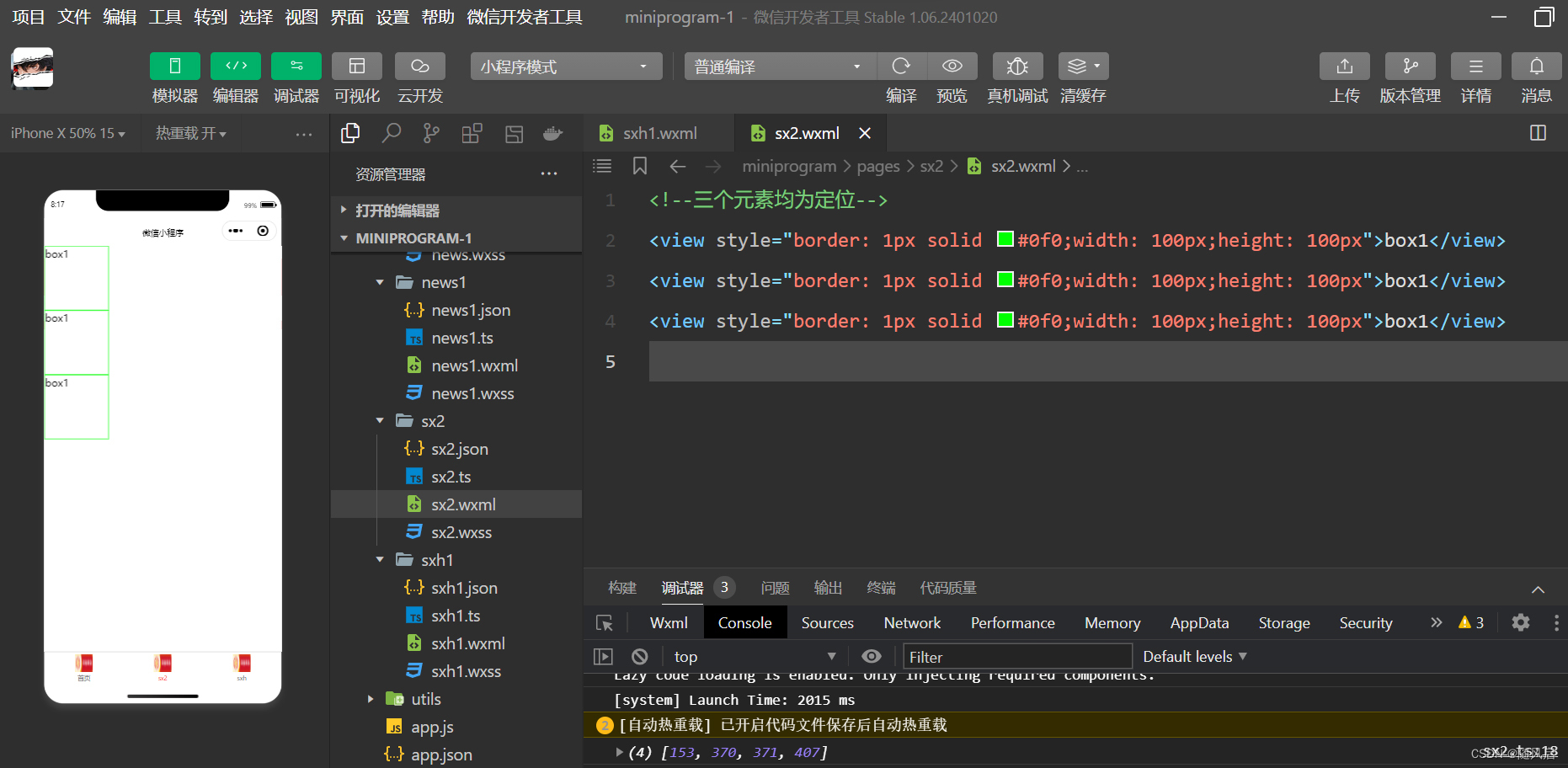Activate the element inspector arrow icon
This screenshot has width=1568, height=768.
point(605,623)
